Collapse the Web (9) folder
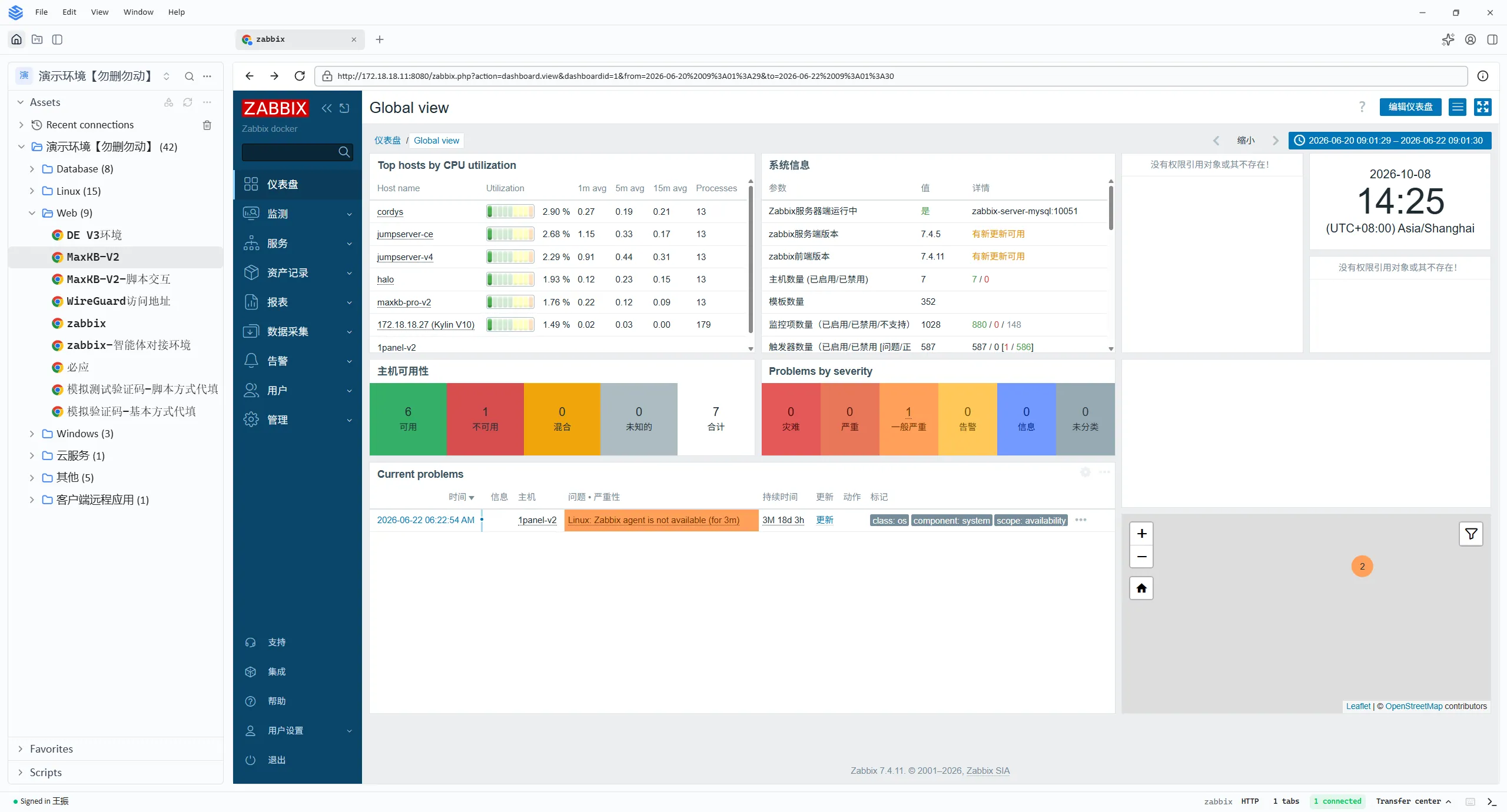The image size is (1507, 812). click(32, 213)
